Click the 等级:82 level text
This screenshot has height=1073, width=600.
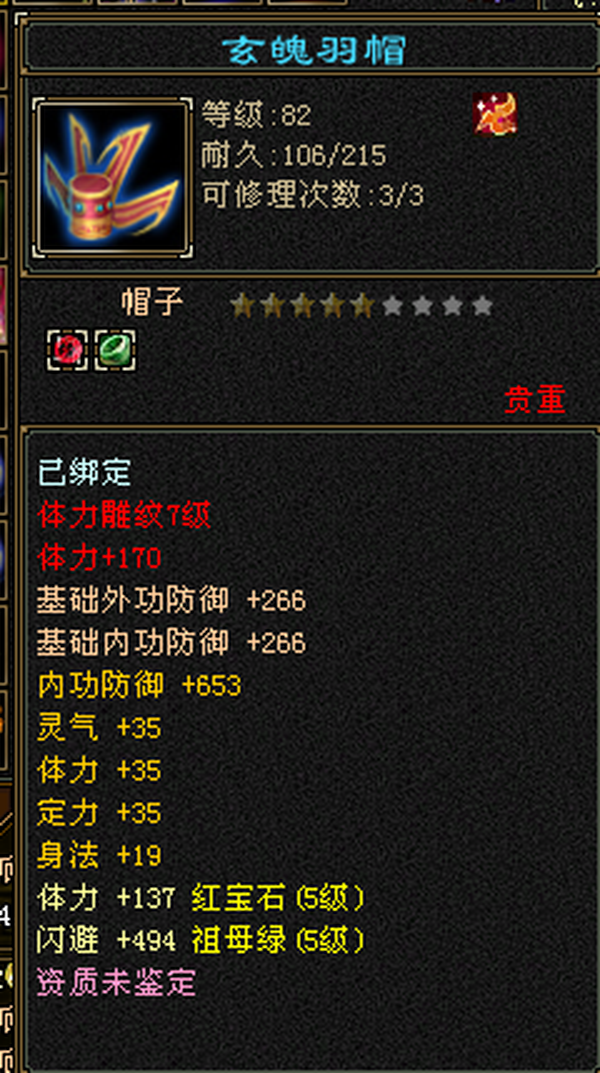click(256, 115)
